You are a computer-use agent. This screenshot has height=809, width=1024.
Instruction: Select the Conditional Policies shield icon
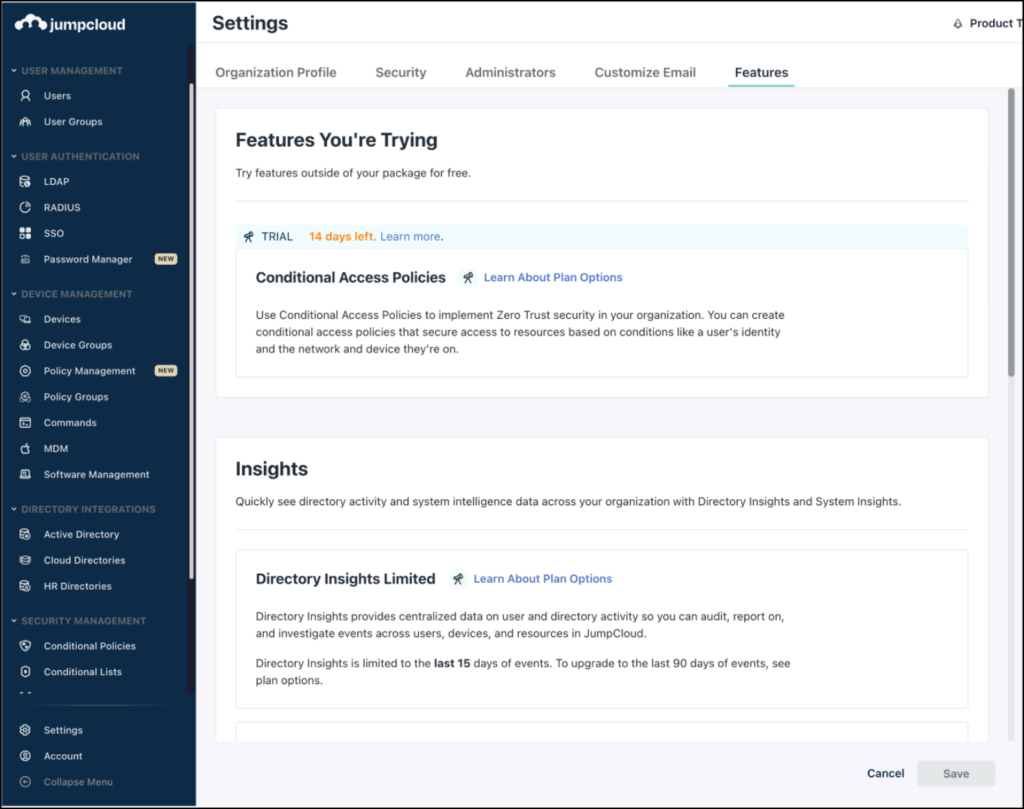pyautogui.click(x=26, y=646)
